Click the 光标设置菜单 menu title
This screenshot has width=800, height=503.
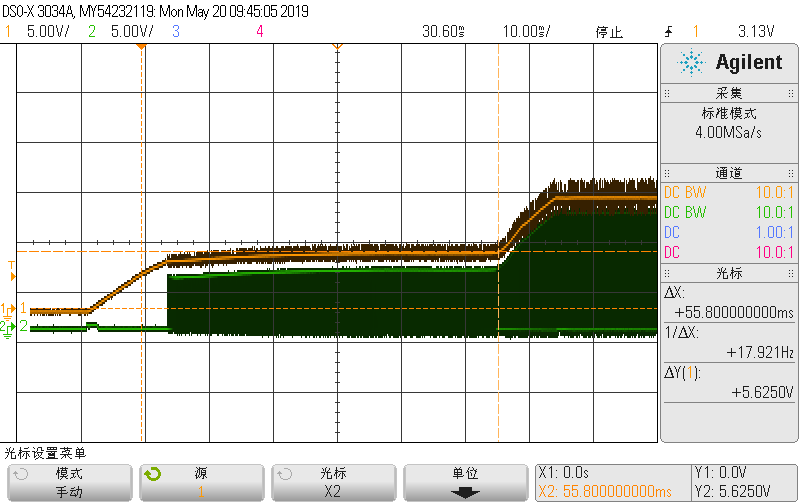click(x=45, y=453)
